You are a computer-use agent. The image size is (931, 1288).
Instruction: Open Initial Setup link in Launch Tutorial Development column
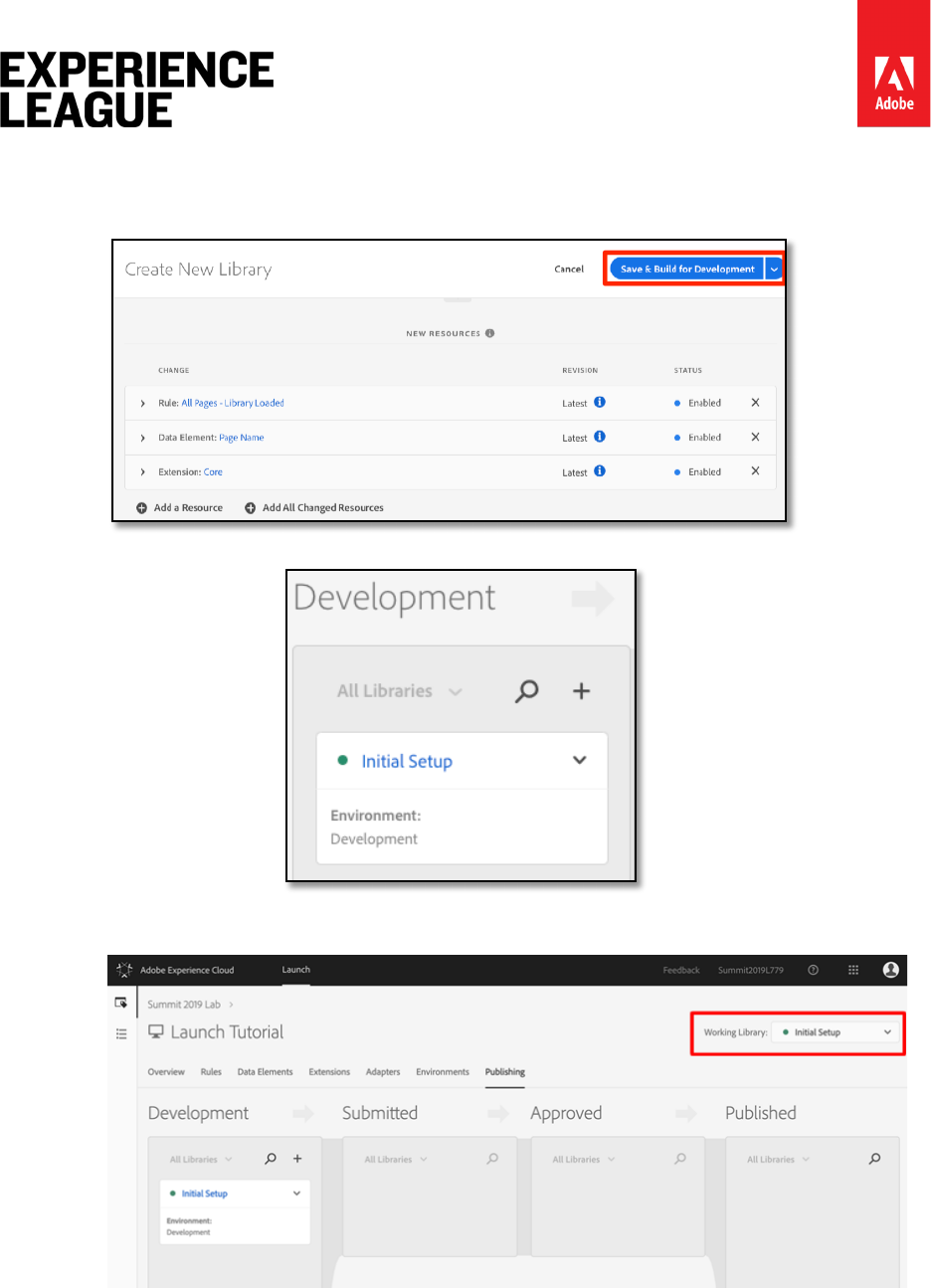click(x=204, y=1194)
